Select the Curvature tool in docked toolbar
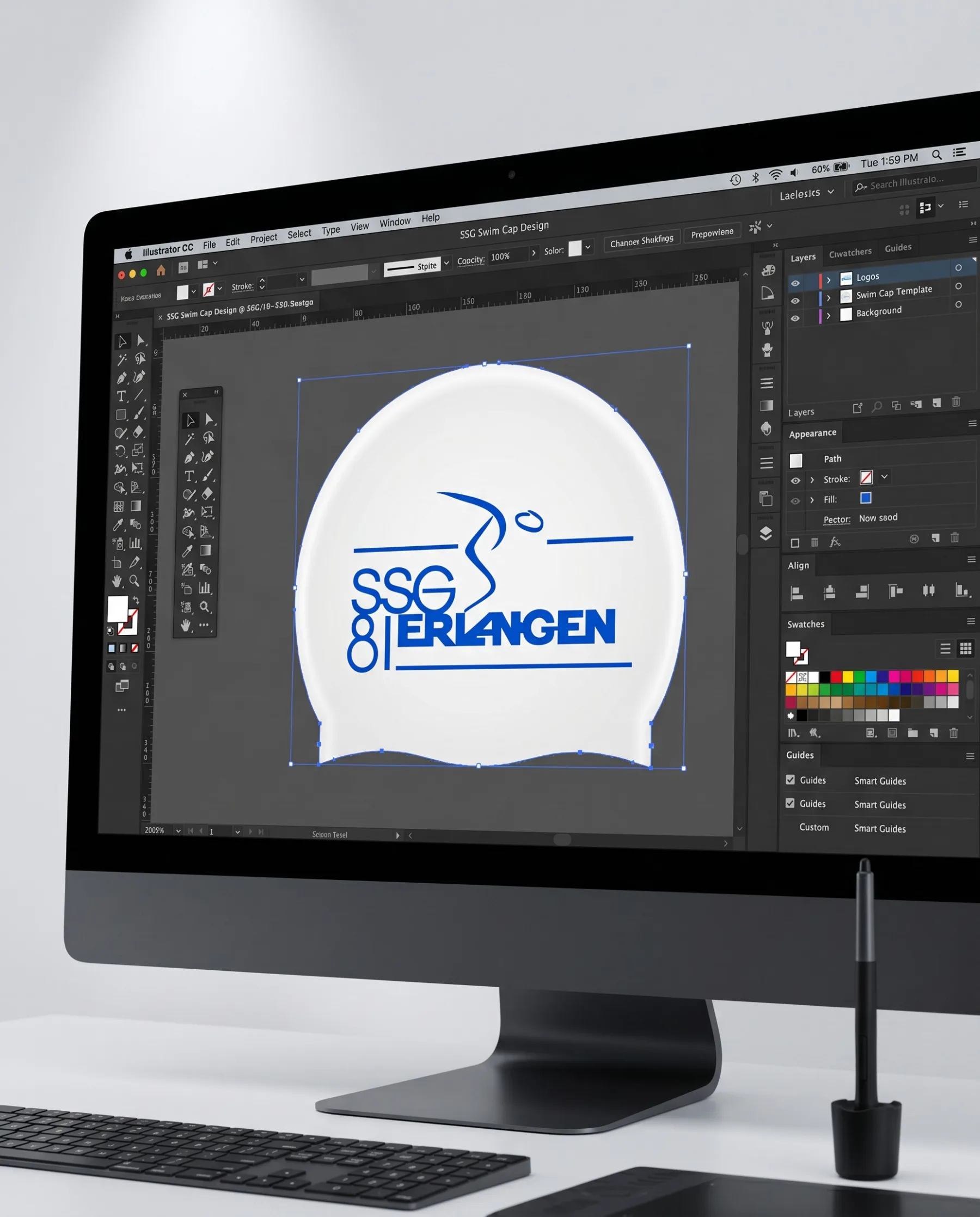 (139, 376)
